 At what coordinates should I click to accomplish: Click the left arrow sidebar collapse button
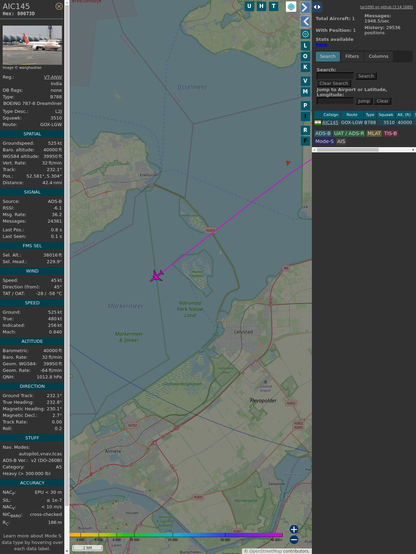tap(305, 22)
